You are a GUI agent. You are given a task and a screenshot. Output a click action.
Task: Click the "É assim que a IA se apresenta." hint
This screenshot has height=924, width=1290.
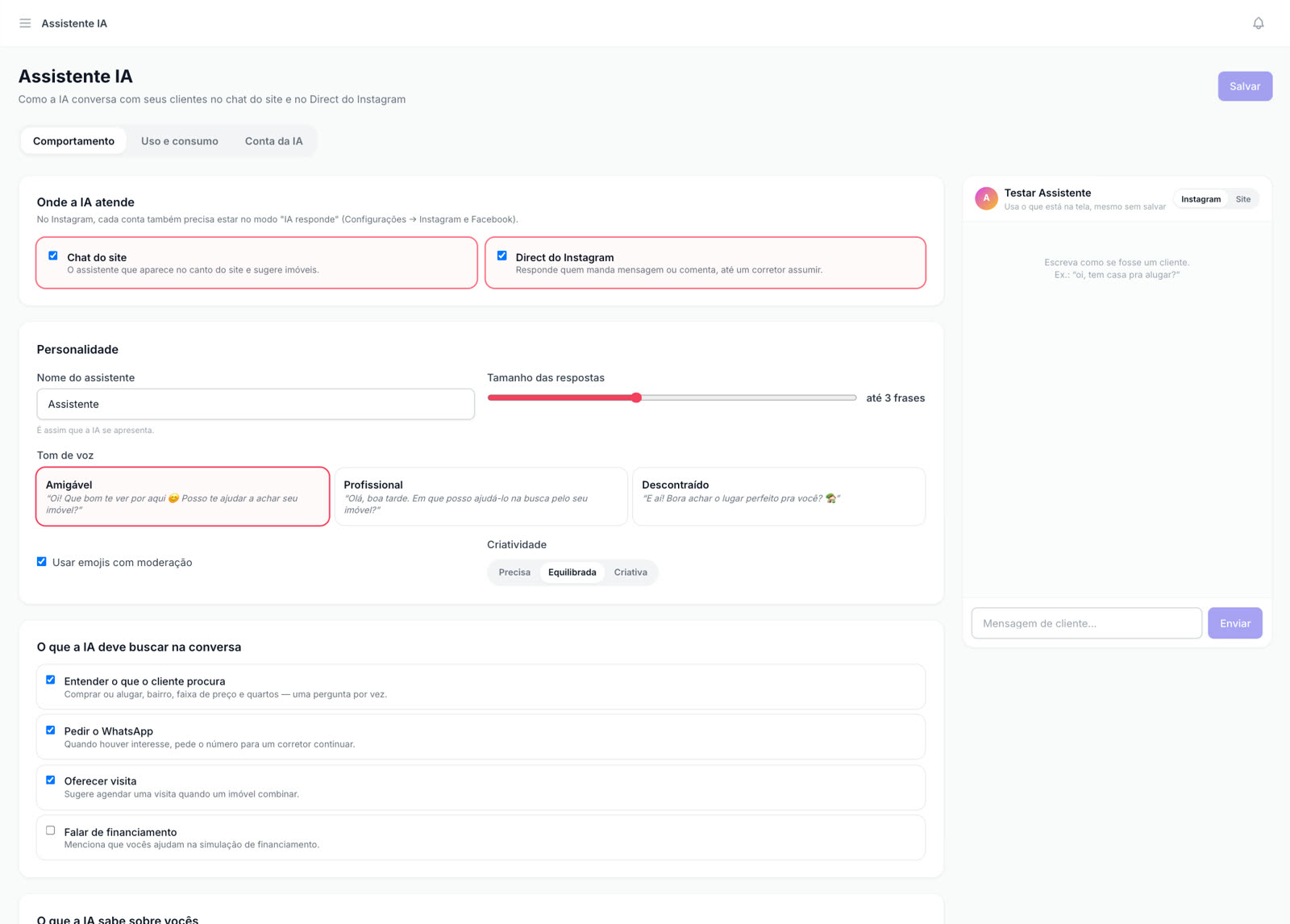95,431
